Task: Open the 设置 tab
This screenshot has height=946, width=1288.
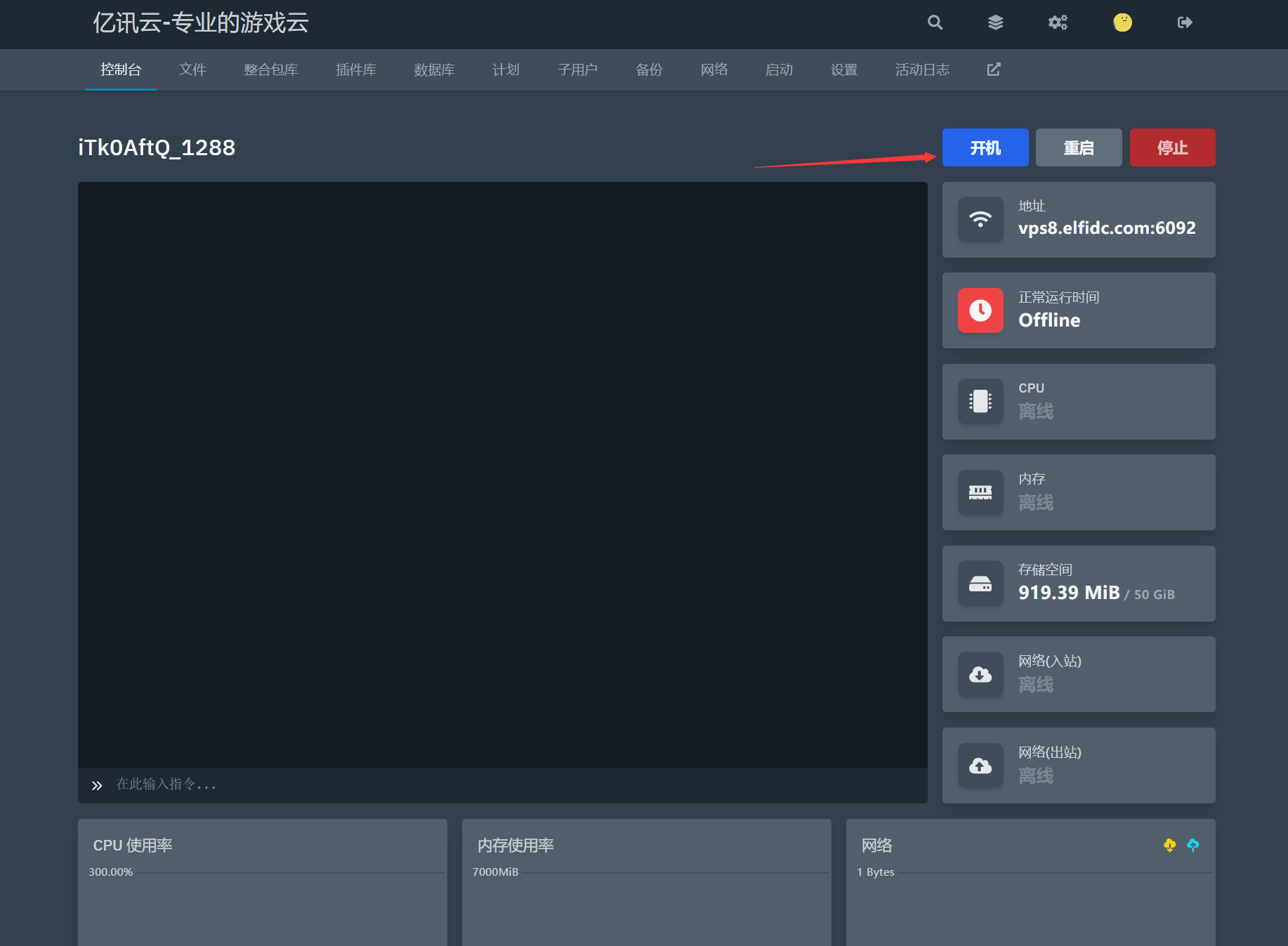Action: click(844, 70)
